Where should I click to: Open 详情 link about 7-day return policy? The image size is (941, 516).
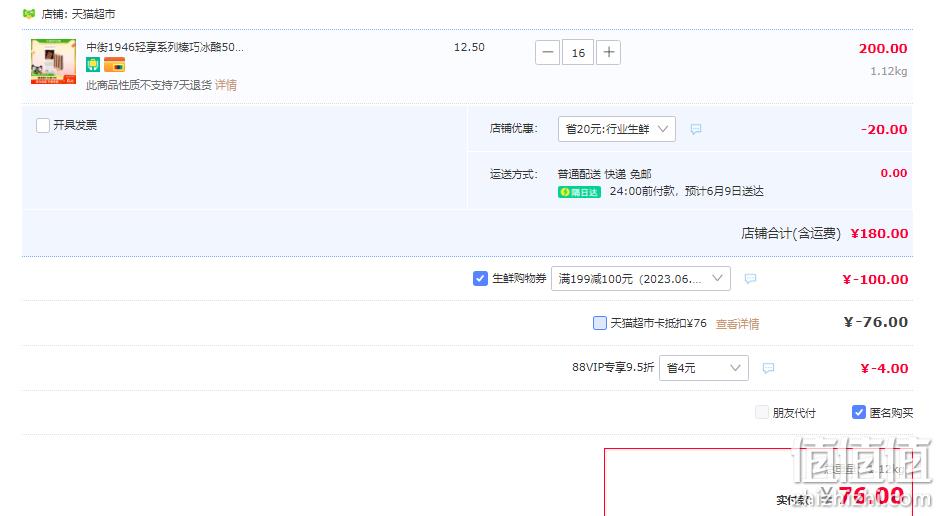tap(226, 85)
